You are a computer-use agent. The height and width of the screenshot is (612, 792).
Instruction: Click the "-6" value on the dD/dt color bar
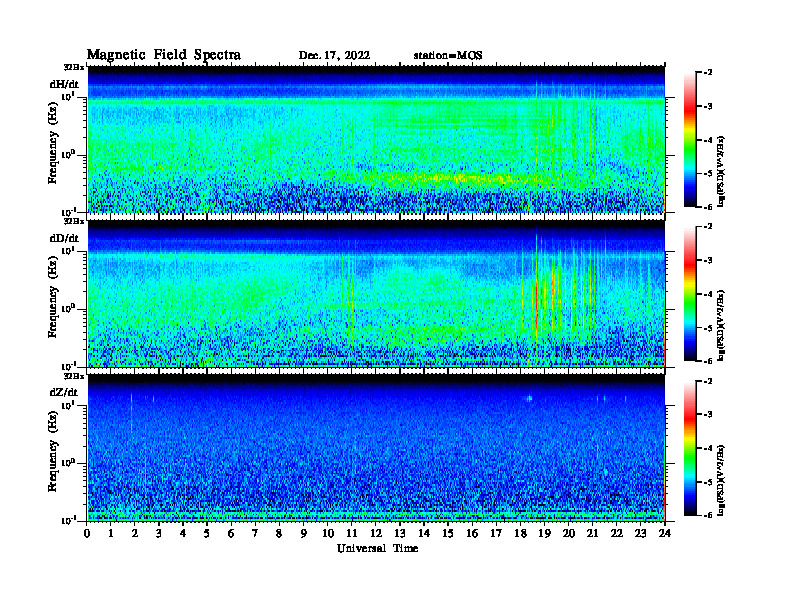(707, 361)
